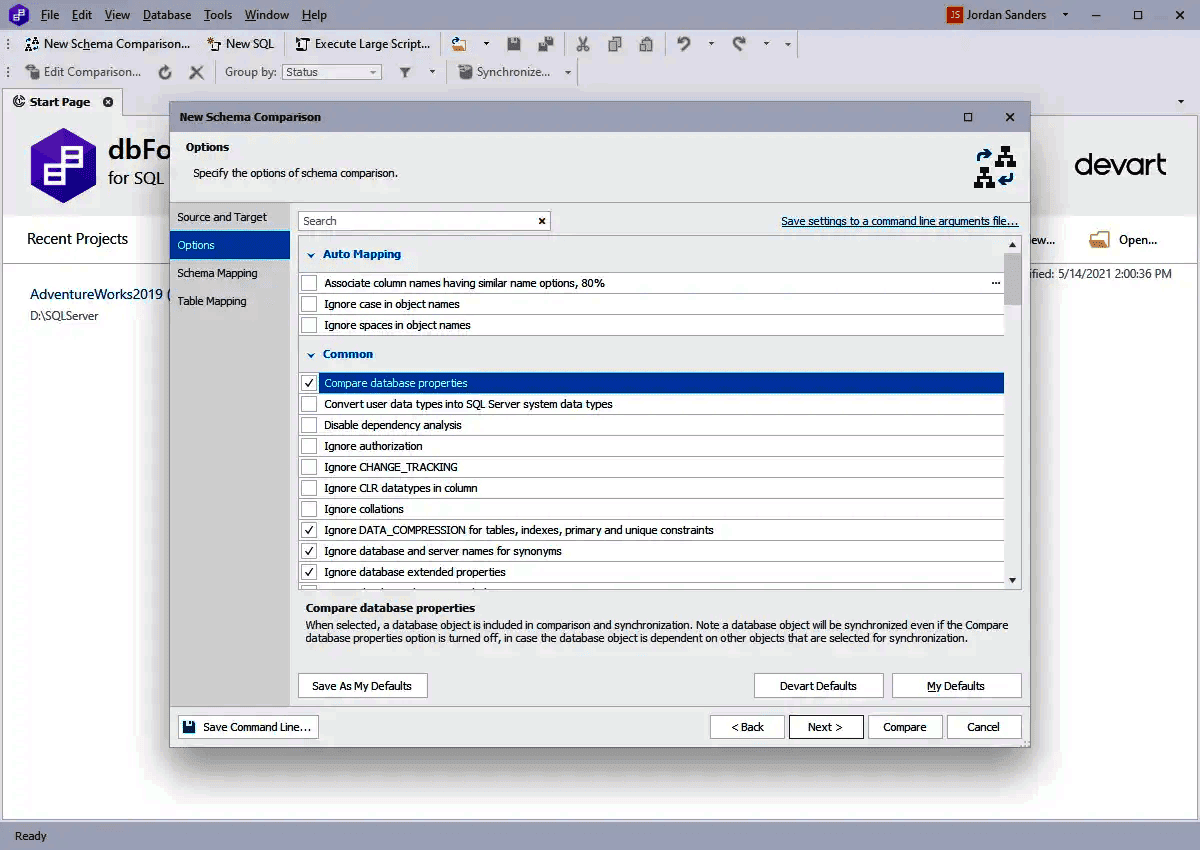1200x850 pixels.
Task: Collapse the Common options section
Action: 311,355
